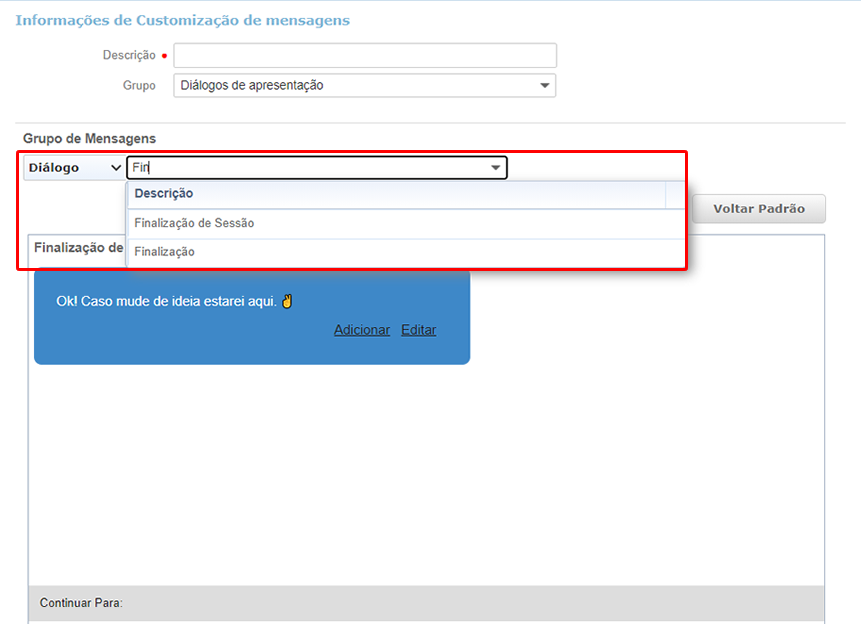
Task: Click the 'Grupo de Mensagens' section label
Action: point(90,139)
